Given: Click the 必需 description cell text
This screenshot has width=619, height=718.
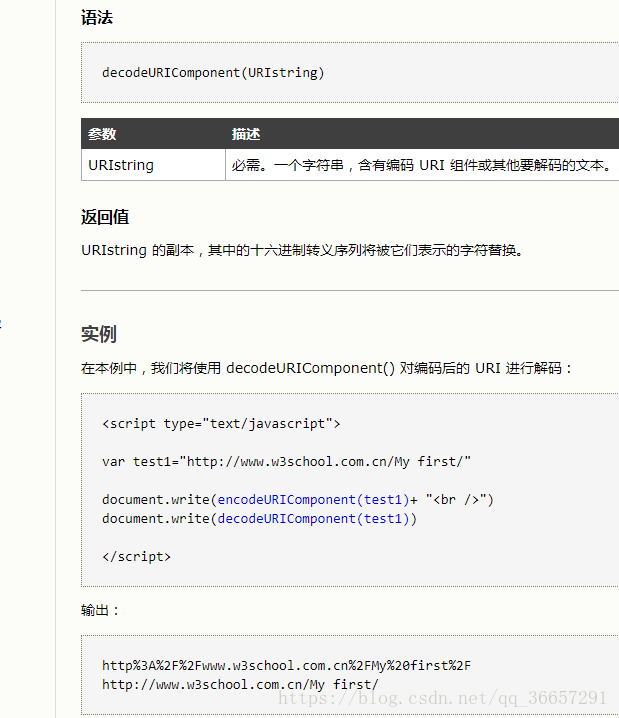Looking at the screenshot, I should [x=422, y=165].
